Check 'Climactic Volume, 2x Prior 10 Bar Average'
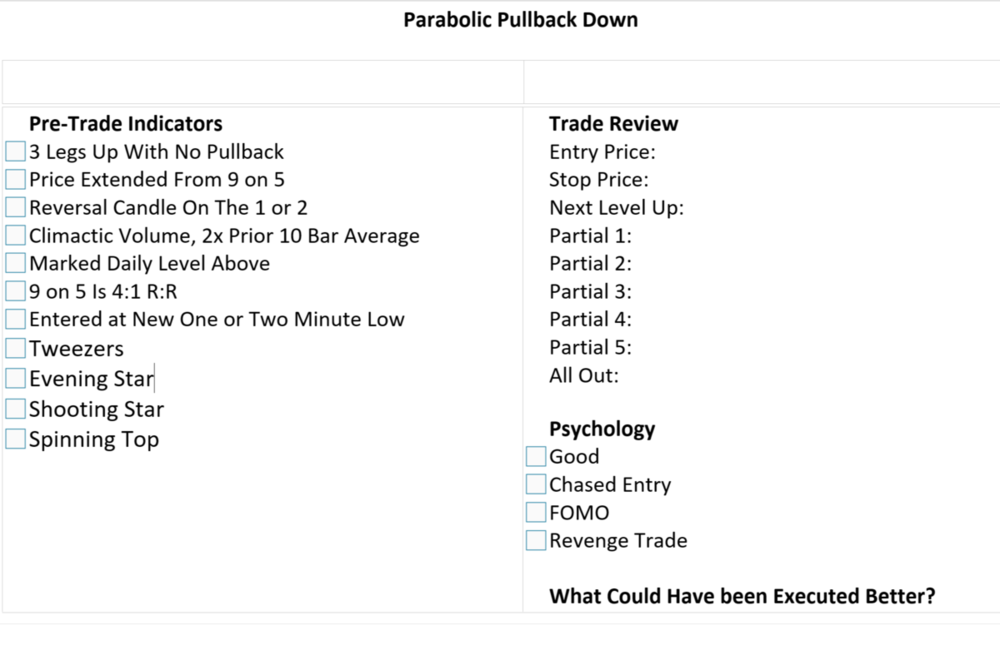Viewport: 1000px width, 660px height. 15,236
